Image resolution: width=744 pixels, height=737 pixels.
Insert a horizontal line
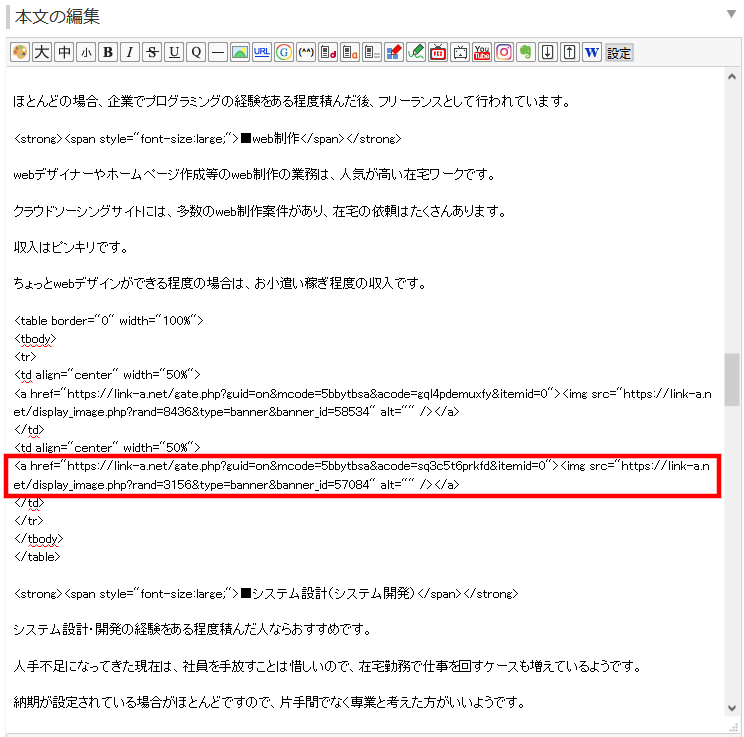pyautogui.click(x=218, y=52)
